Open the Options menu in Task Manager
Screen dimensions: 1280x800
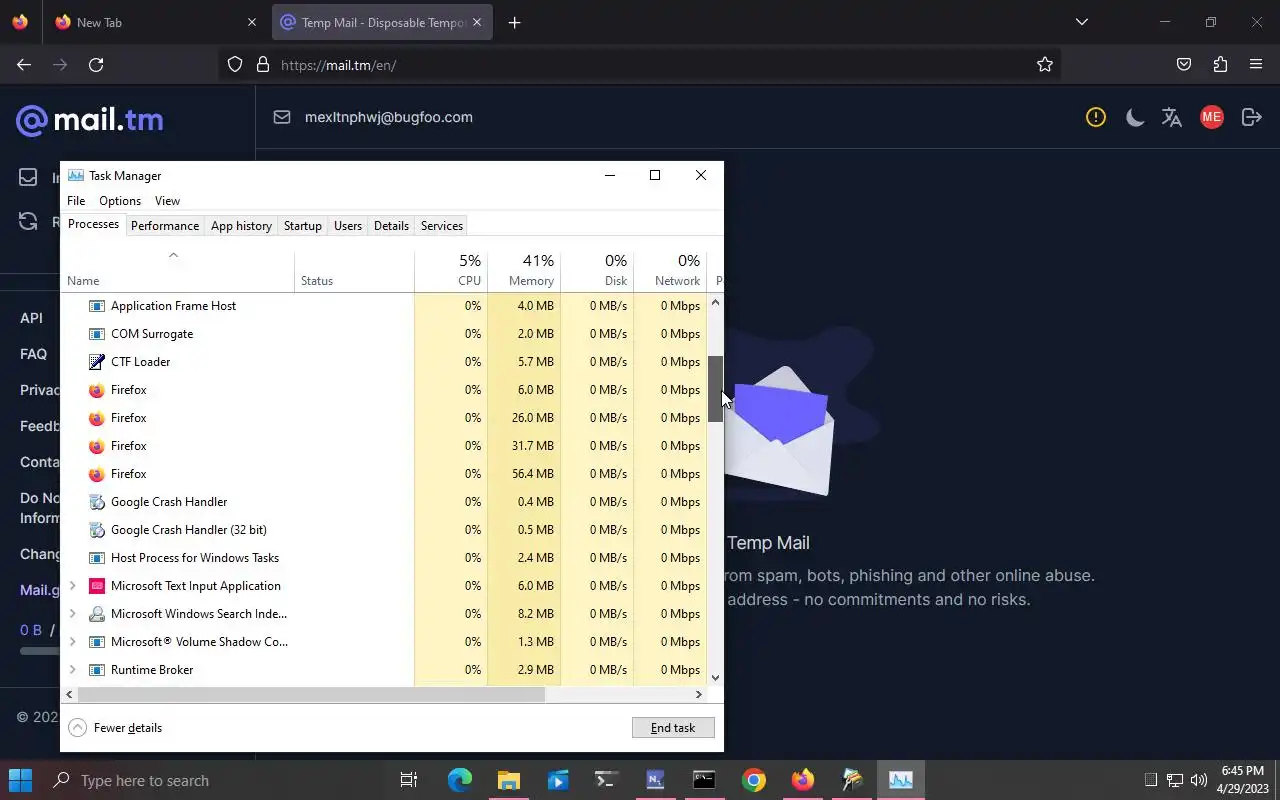pos(120,201)
